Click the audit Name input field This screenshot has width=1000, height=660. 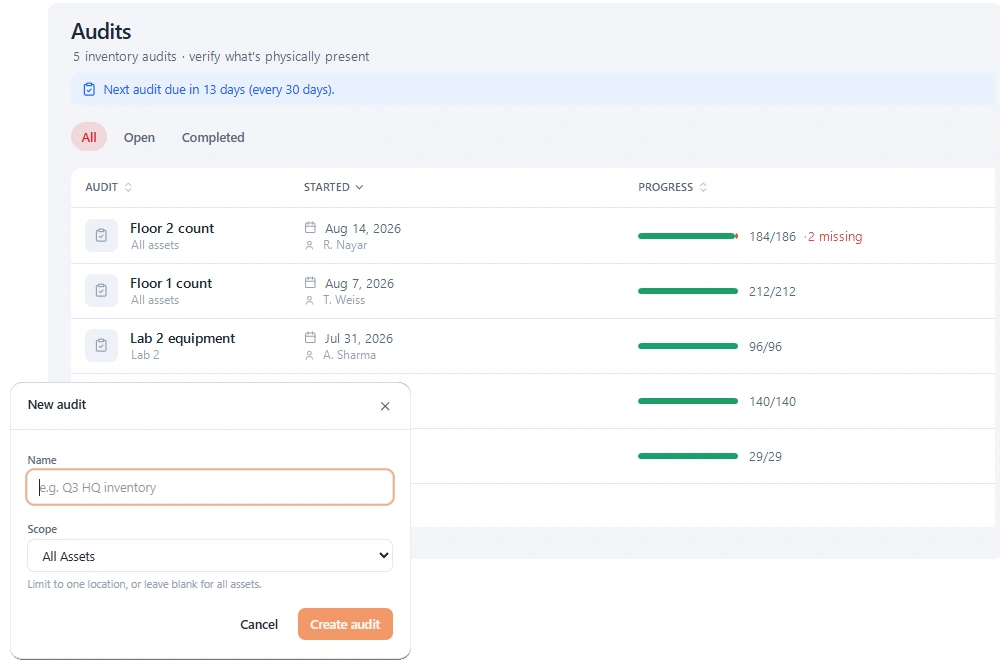coord(210,487)
